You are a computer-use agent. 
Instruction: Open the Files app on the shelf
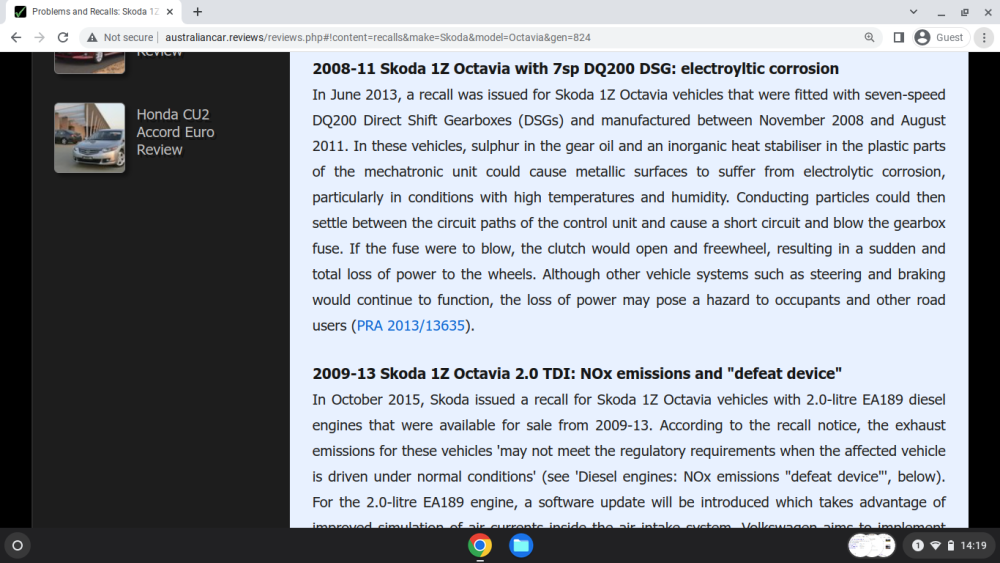[x=521, y=545]
